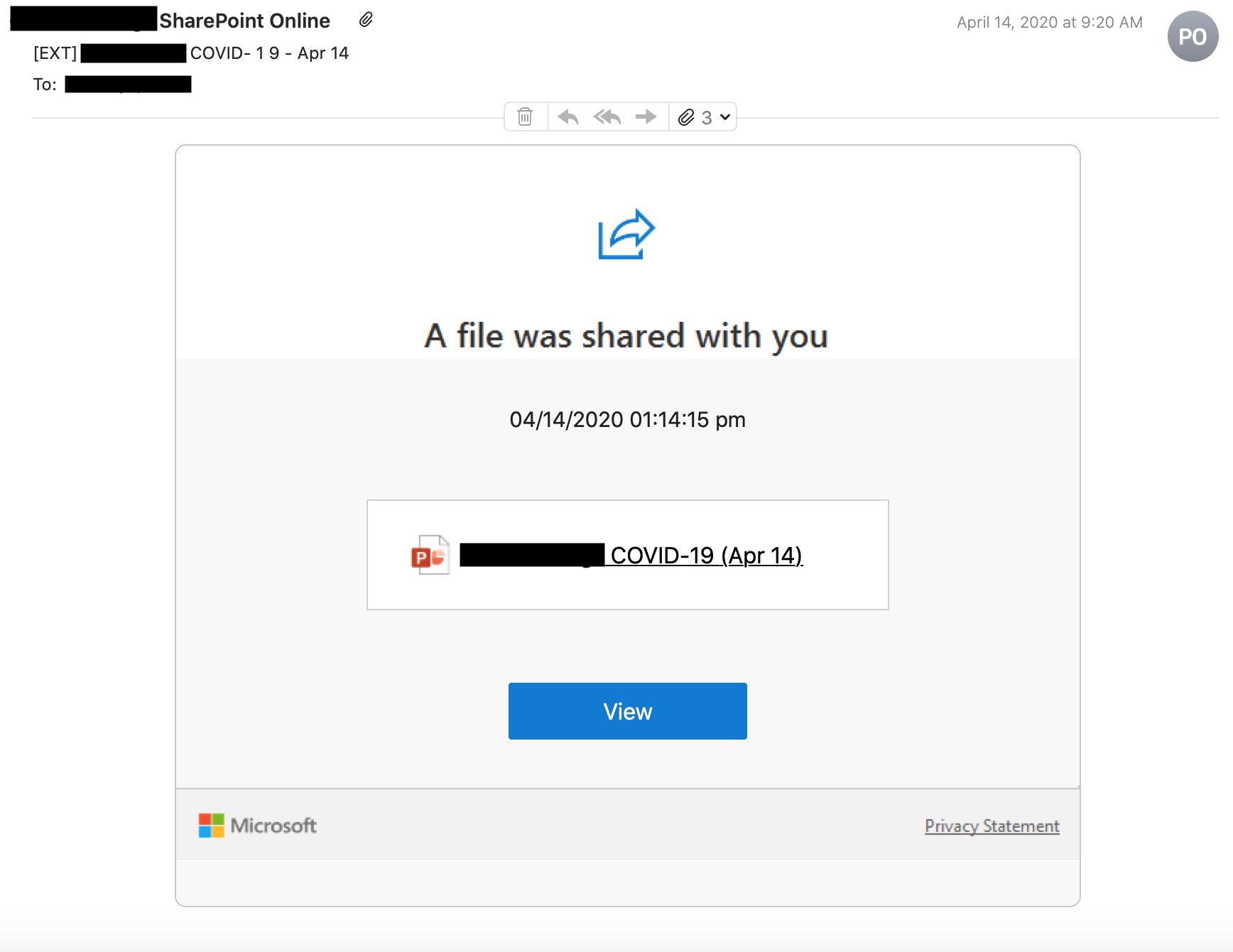Expand the attachments dropdown chevron
The height and width of the screenshot is (952, 1233).
click(724, 117)
